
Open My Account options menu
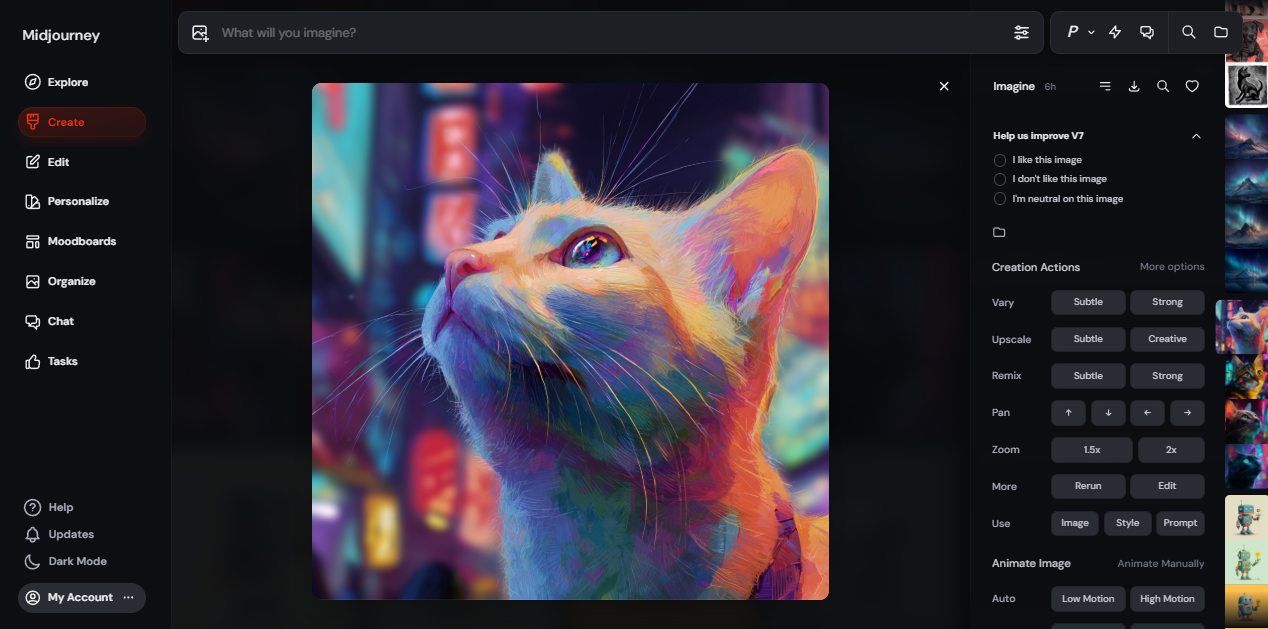128,598
